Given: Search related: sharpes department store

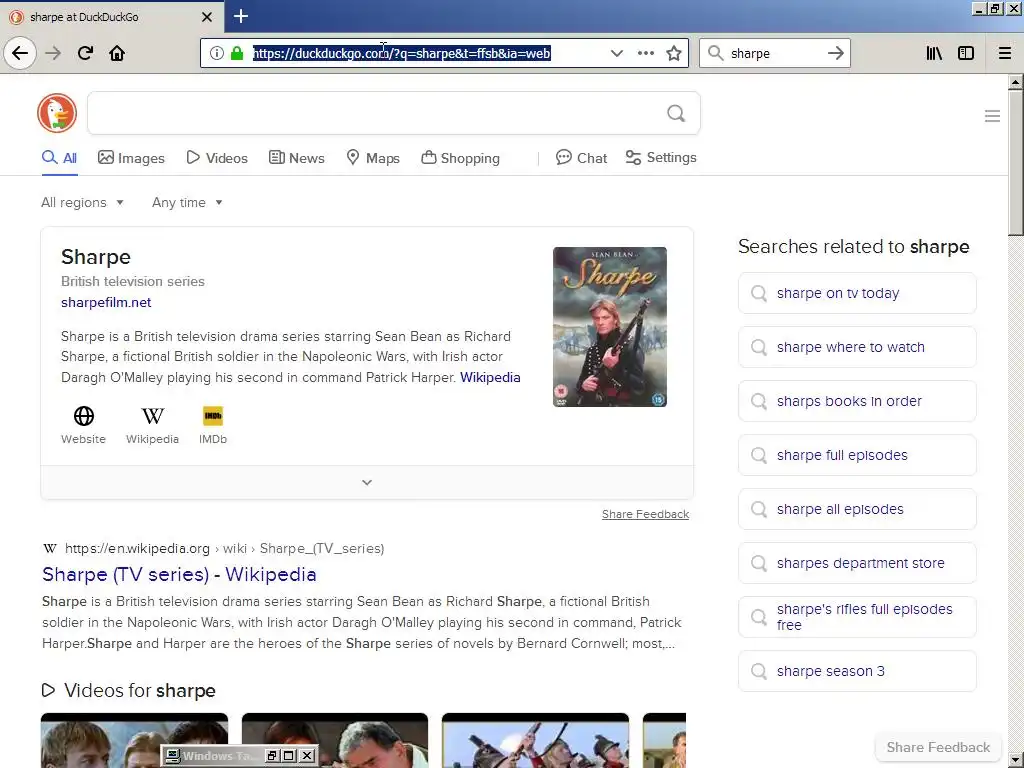Looking at the screenshot, I should (x=857, y=563).
